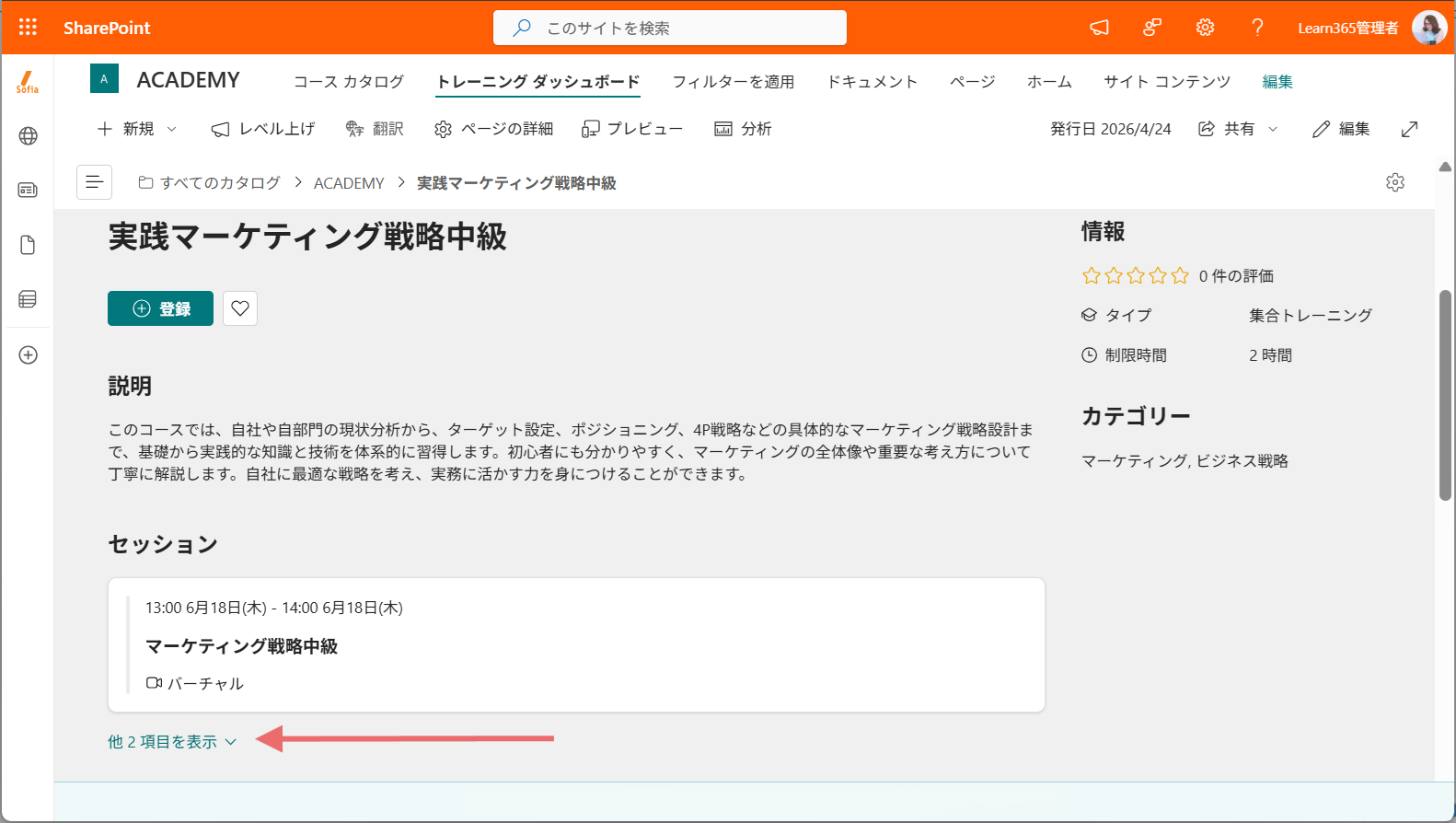Screen dimensions: 1456x823
Task: Open the 新規 dropdown
Action: [137, 129]
